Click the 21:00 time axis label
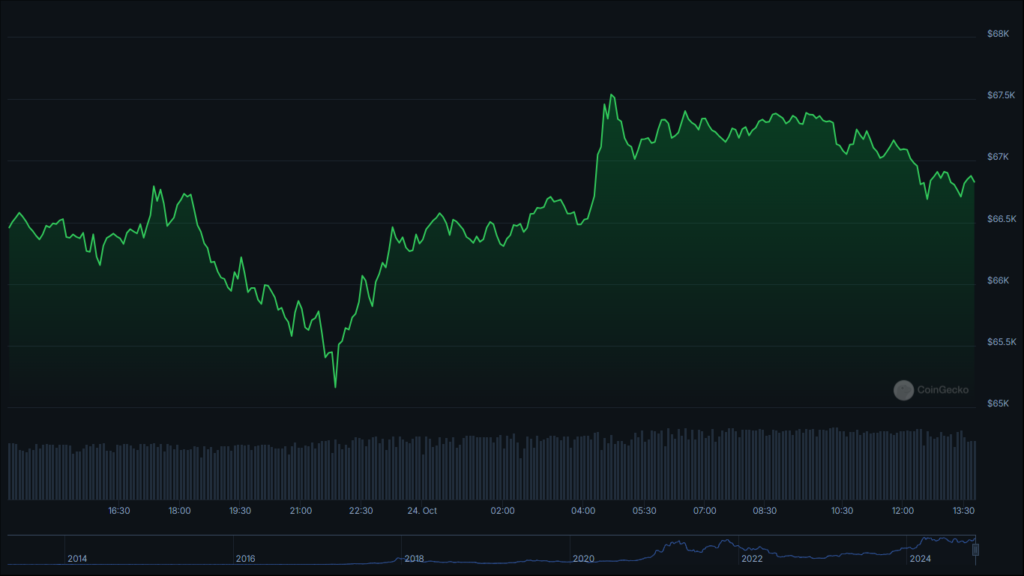Screen dimensions: 1024x576 (x=300, y=511)
